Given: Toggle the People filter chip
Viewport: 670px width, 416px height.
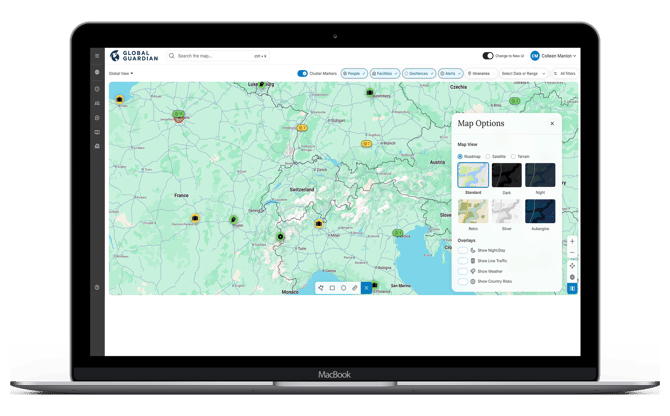Looking at the screenshot, I should 354,73.
